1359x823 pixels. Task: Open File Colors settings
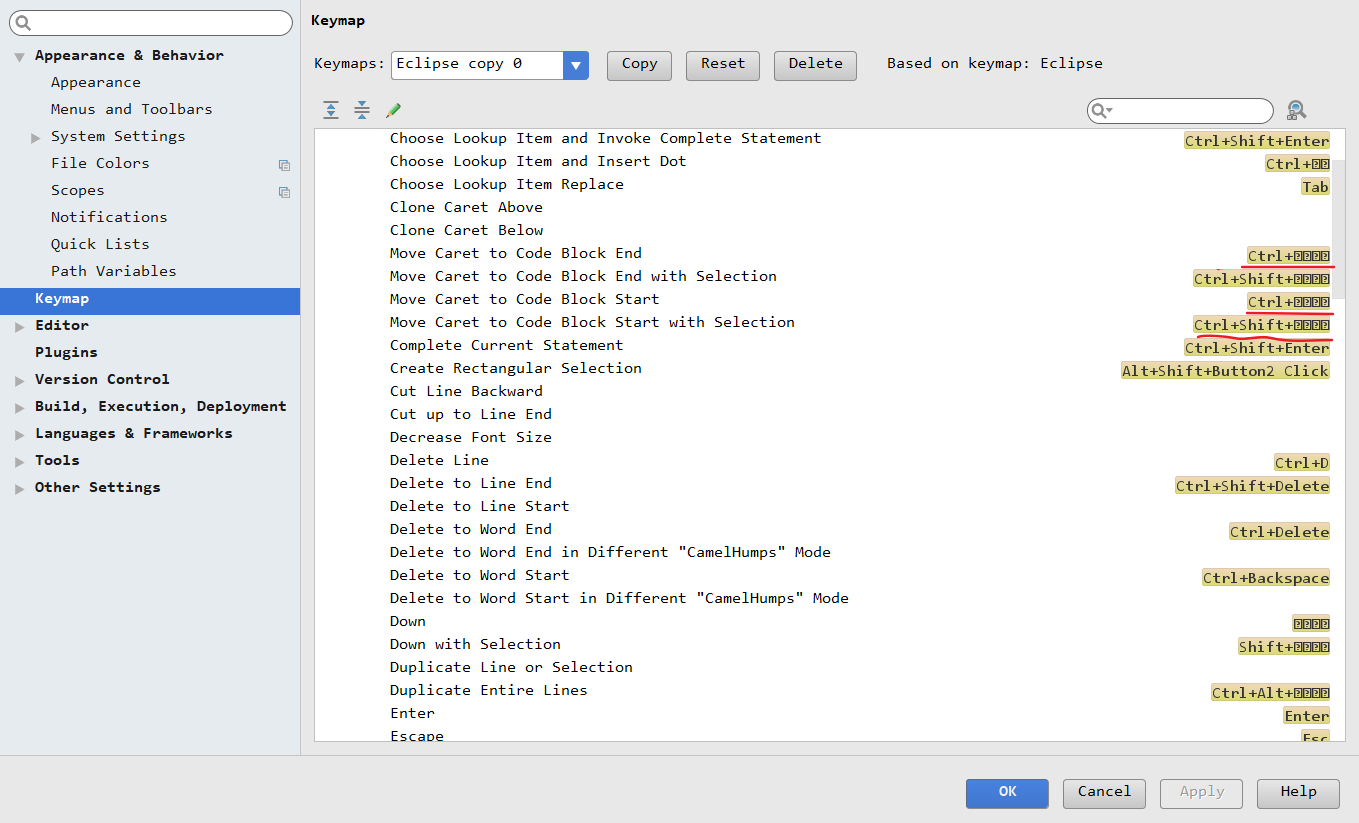coord(100,164)
